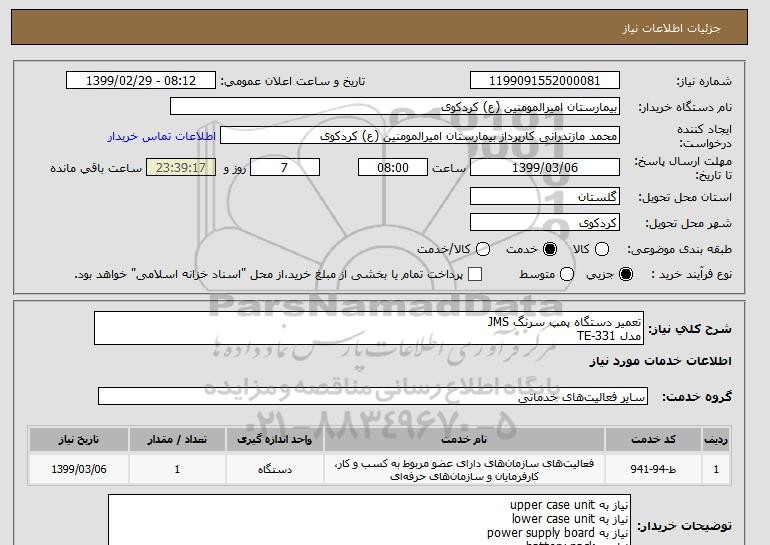Click the کد خدمت column header
The height and width of the screenshot is (545, 770).
pyautogui.click(x=653, y=439)
